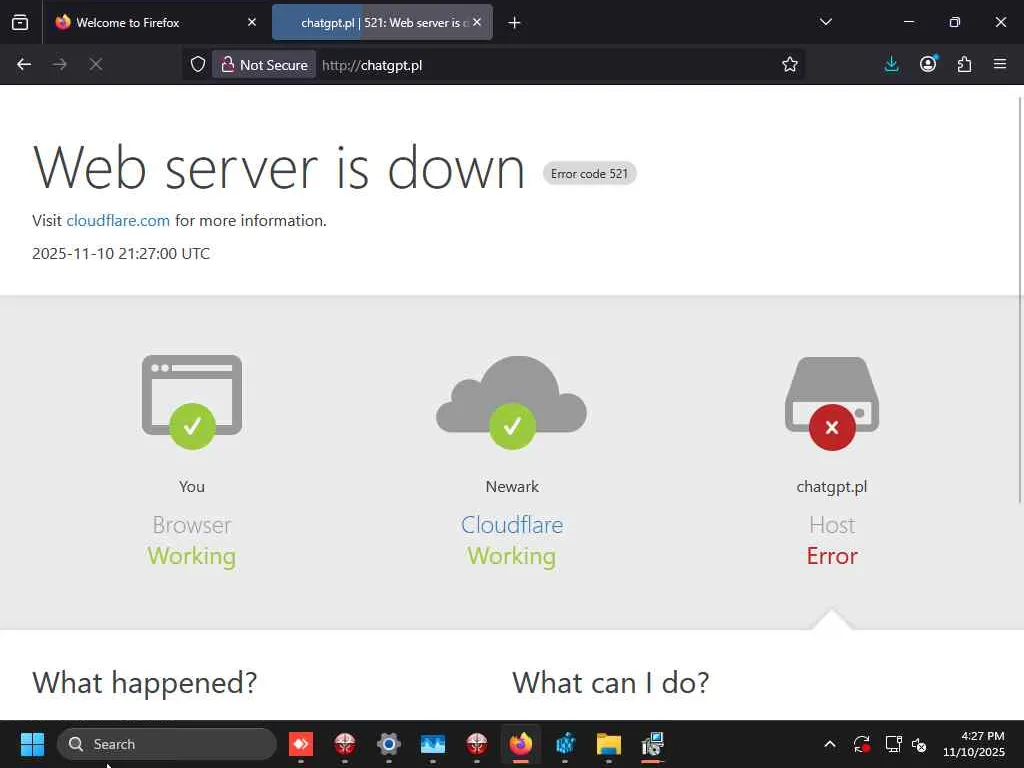Open the Downloads panel
This screenshot has height=768, width=1024.
coord(891,65)
